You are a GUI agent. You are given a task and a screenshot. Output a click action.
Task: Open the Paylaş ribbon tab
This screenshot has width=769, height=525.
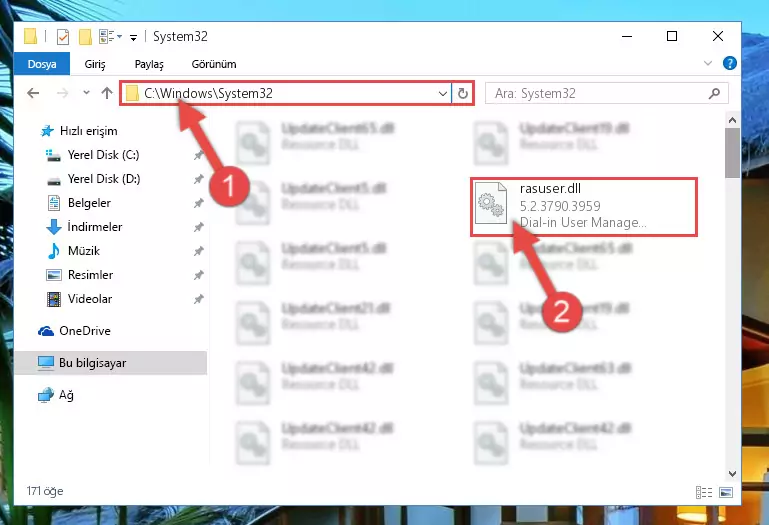coord(149,64)
